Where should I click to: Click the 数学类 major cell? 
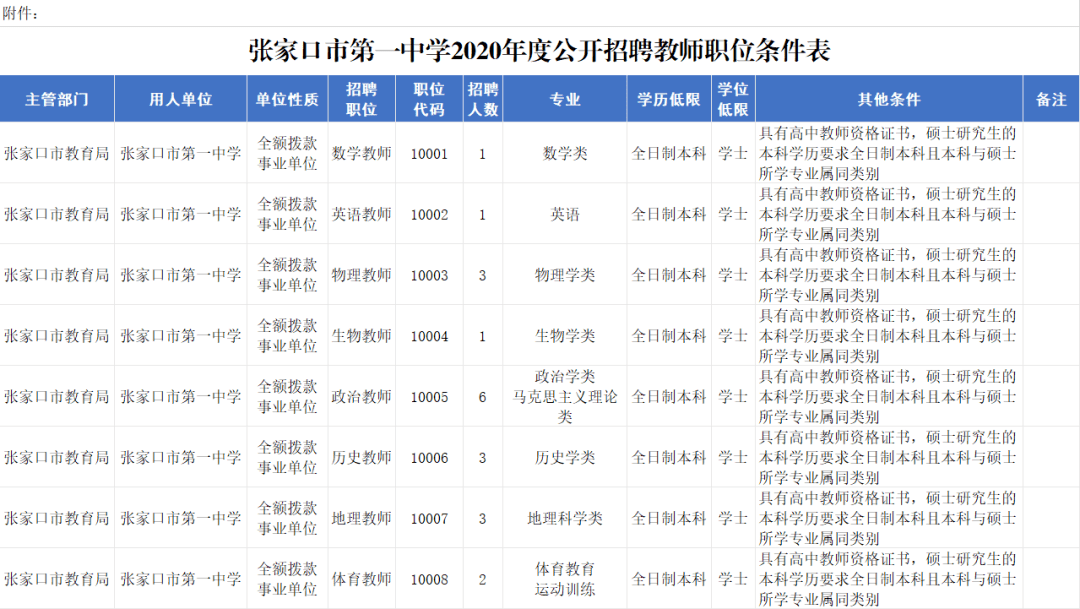(x=565, y=153)
